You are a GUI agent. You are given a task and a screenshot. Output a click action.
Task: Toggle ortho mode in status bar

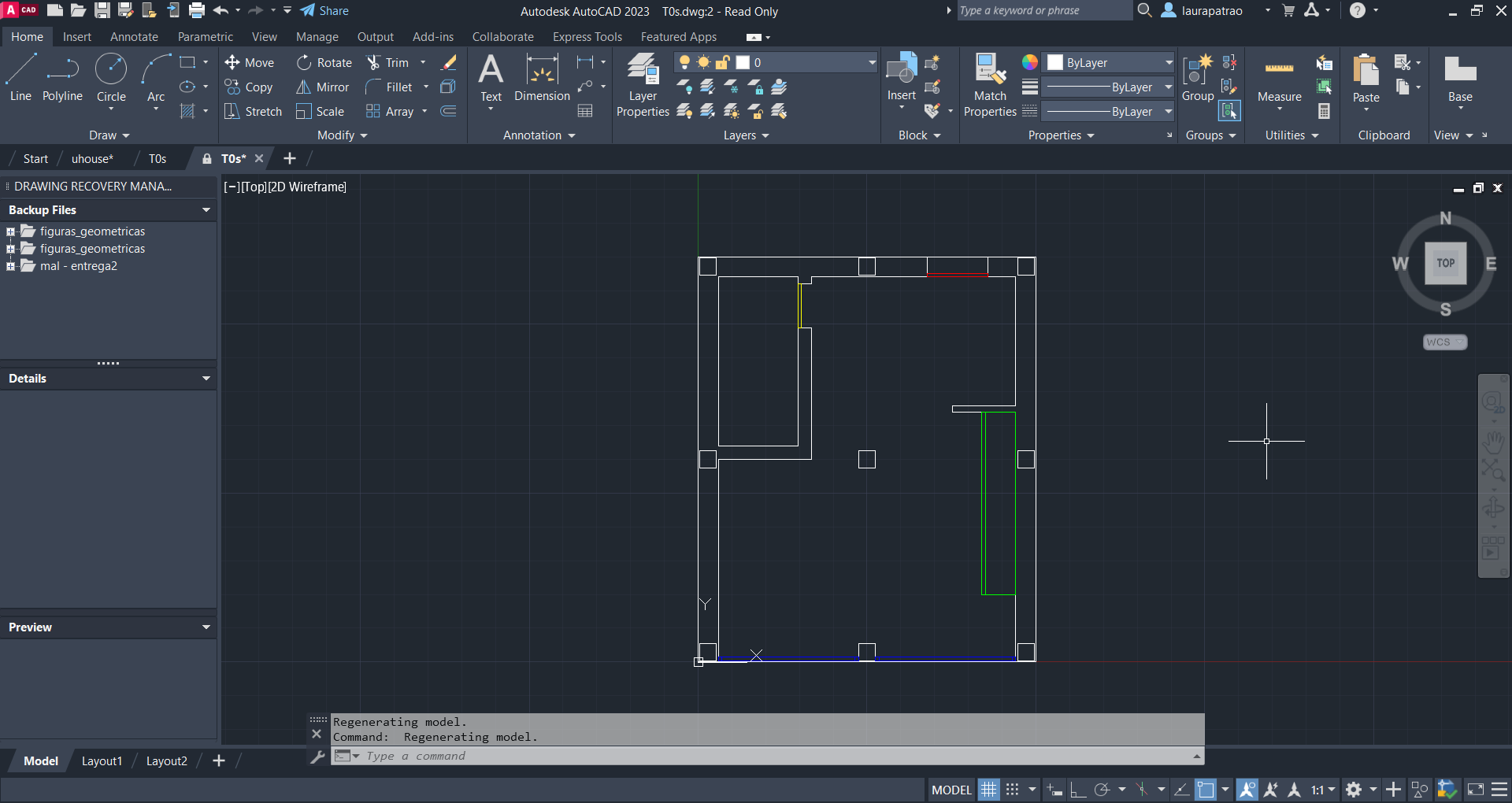point(1078,790)
